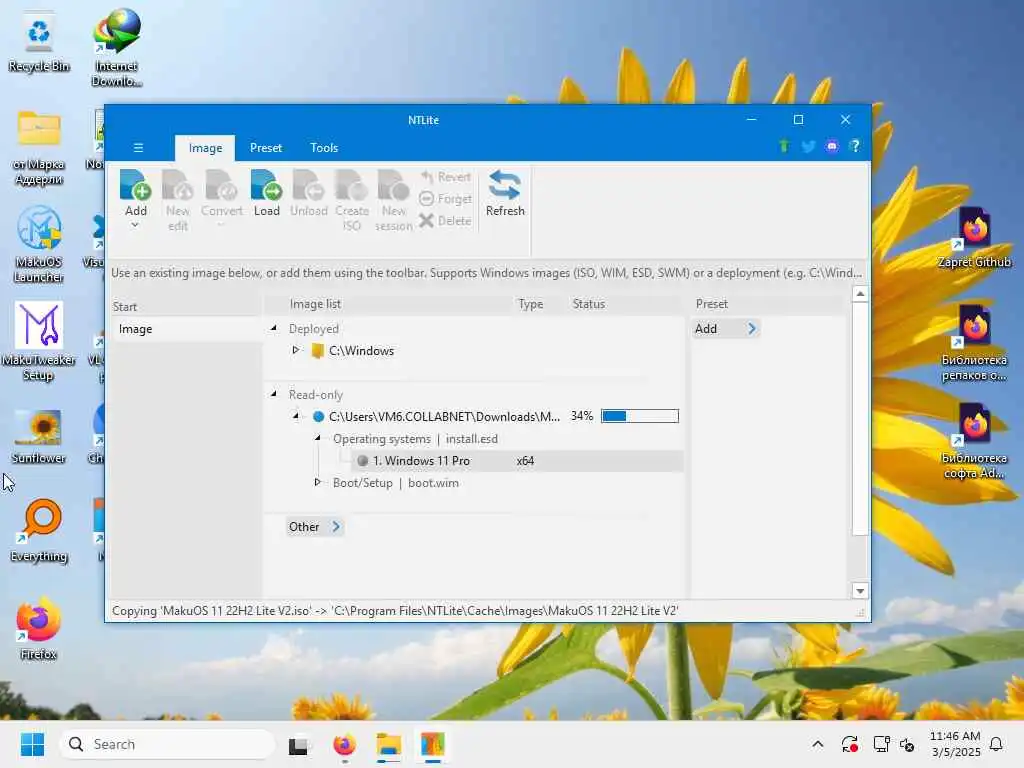This screenshot has height=768, width=1024.
Task: Click the Image item under Start
Action: (135, 329)
